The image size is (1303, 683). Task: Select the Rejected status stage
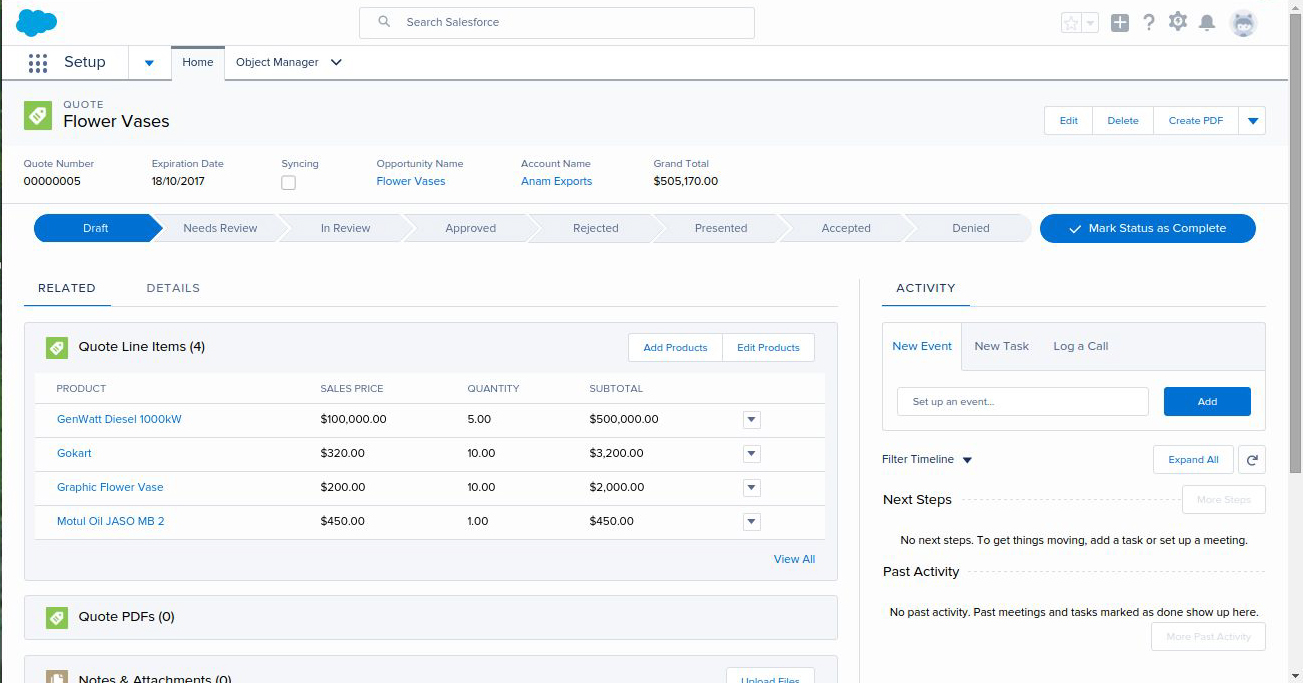tap(595, 228)
